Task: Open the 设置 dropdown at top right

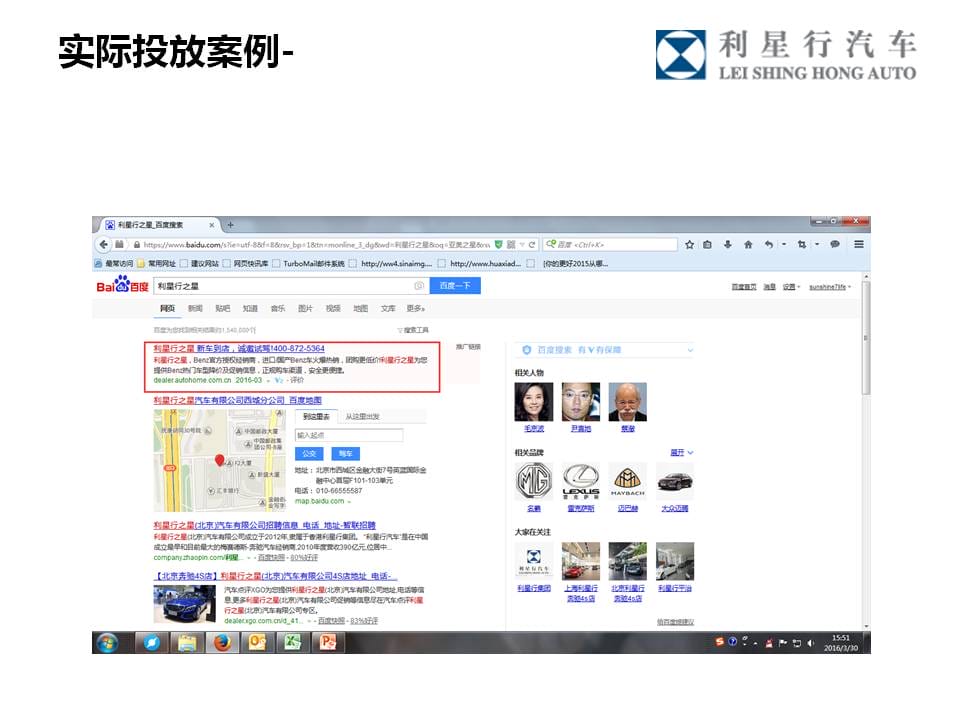Action: pyautogui.click(x=791, y=287)
